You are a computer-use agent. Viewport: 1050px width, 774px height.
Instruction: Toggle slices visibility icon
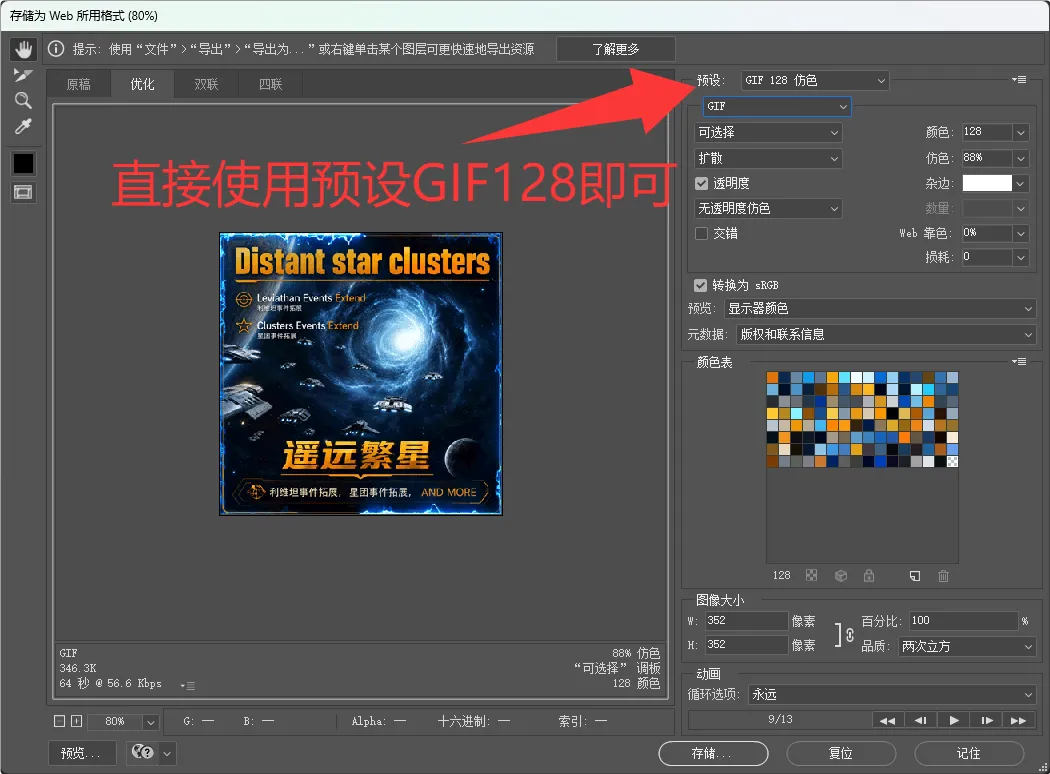point(23,193)
